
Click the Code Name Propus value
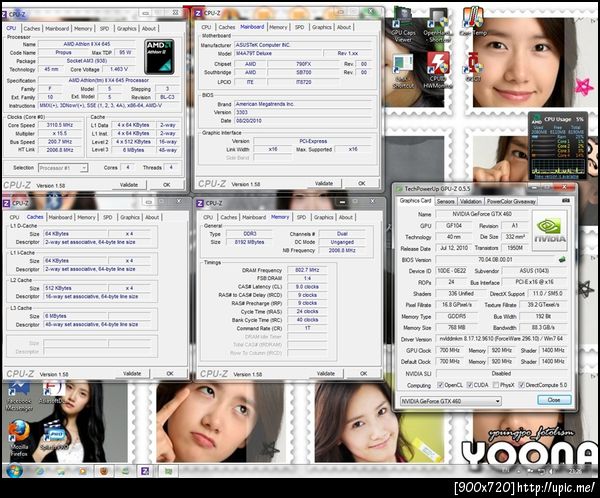click(63, 52)
